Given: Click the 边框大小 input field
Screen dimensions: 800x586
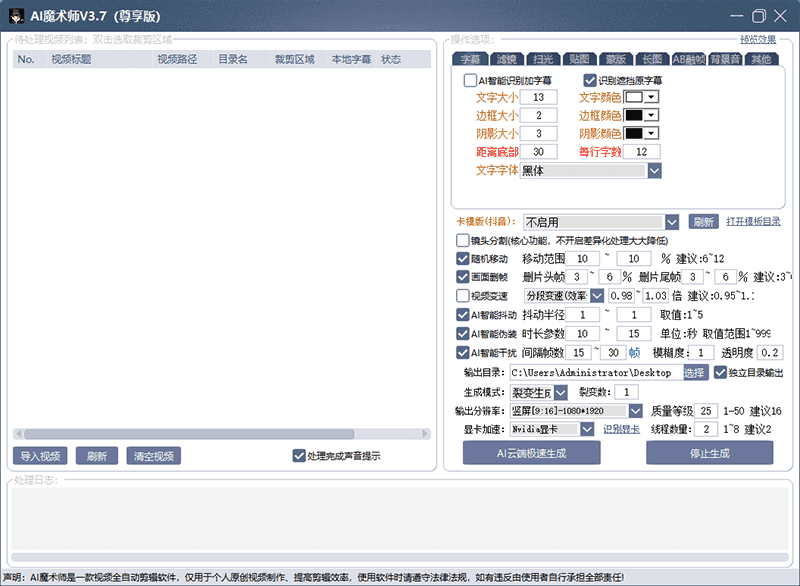Looking at the screenshot, I should (538, 115).
